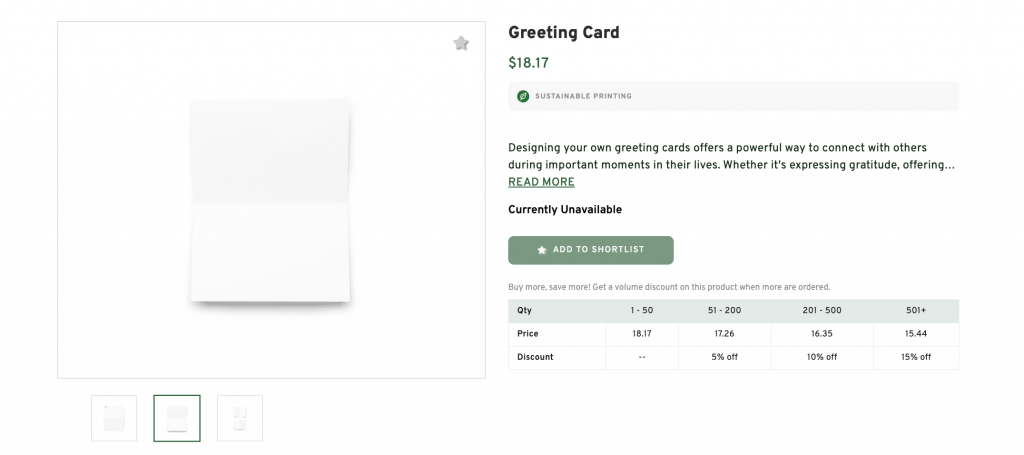Click the green leaf Sustainable Printing icon
The width and height of the screenshot is (1024, 455).
point(522,96)
